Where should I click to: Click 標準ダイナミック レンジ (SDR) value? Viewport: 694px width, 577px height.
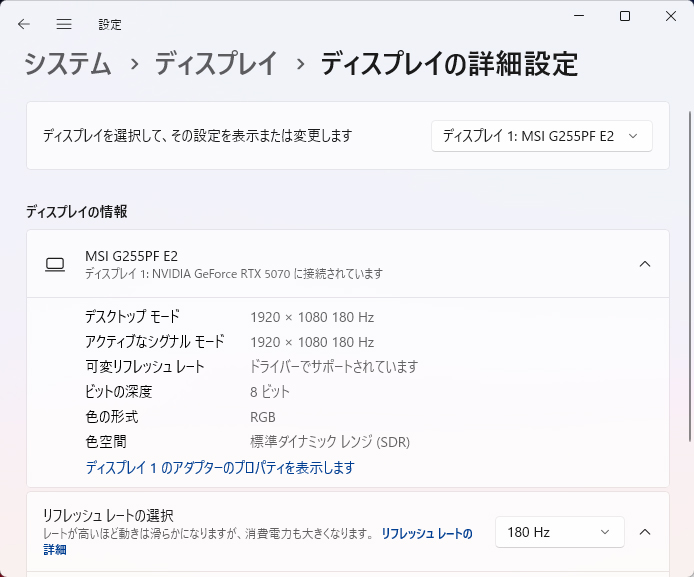click(330, 442)
